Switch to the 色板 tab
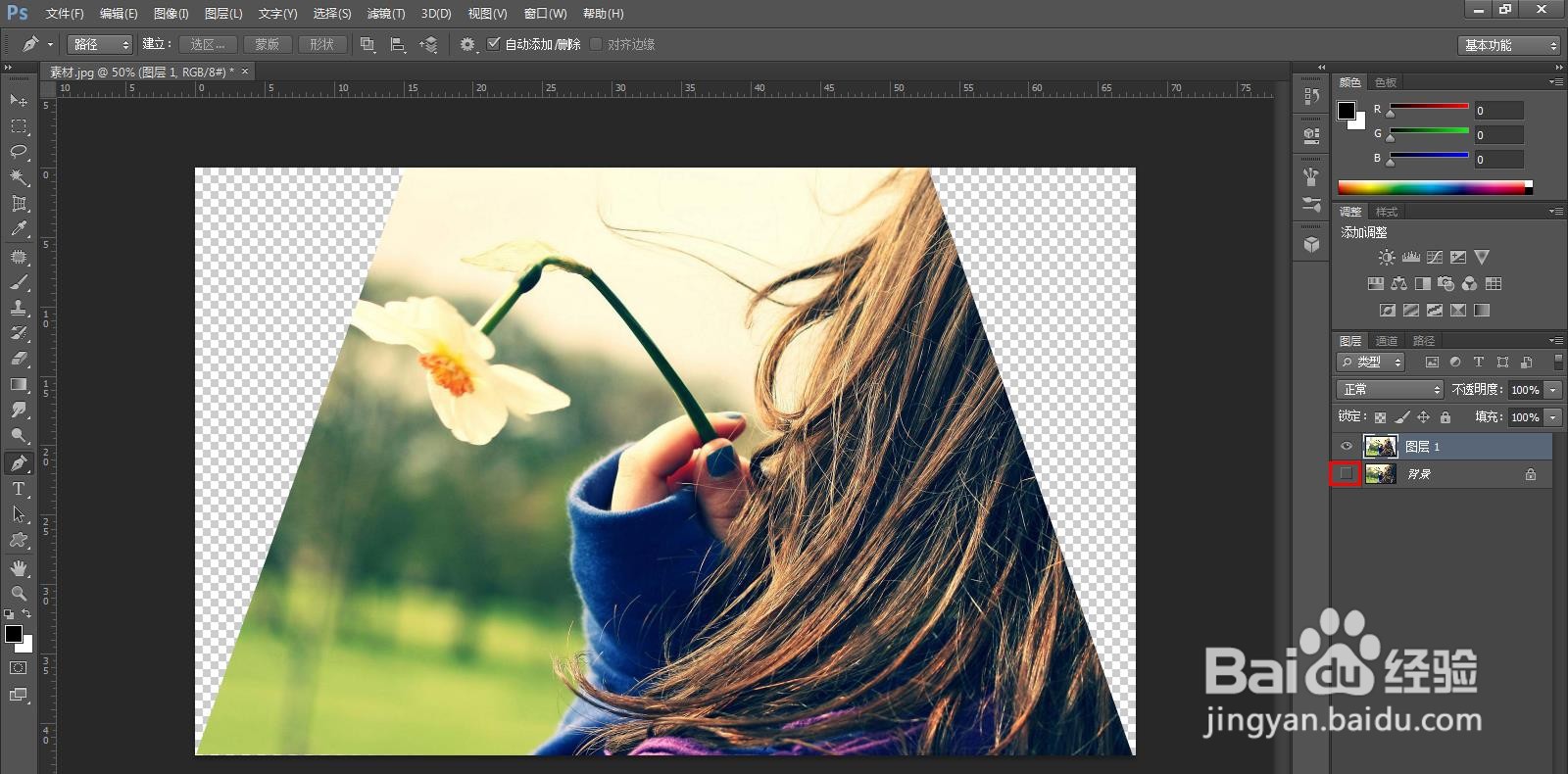The image size is (1568, 774). [1386, 82]
